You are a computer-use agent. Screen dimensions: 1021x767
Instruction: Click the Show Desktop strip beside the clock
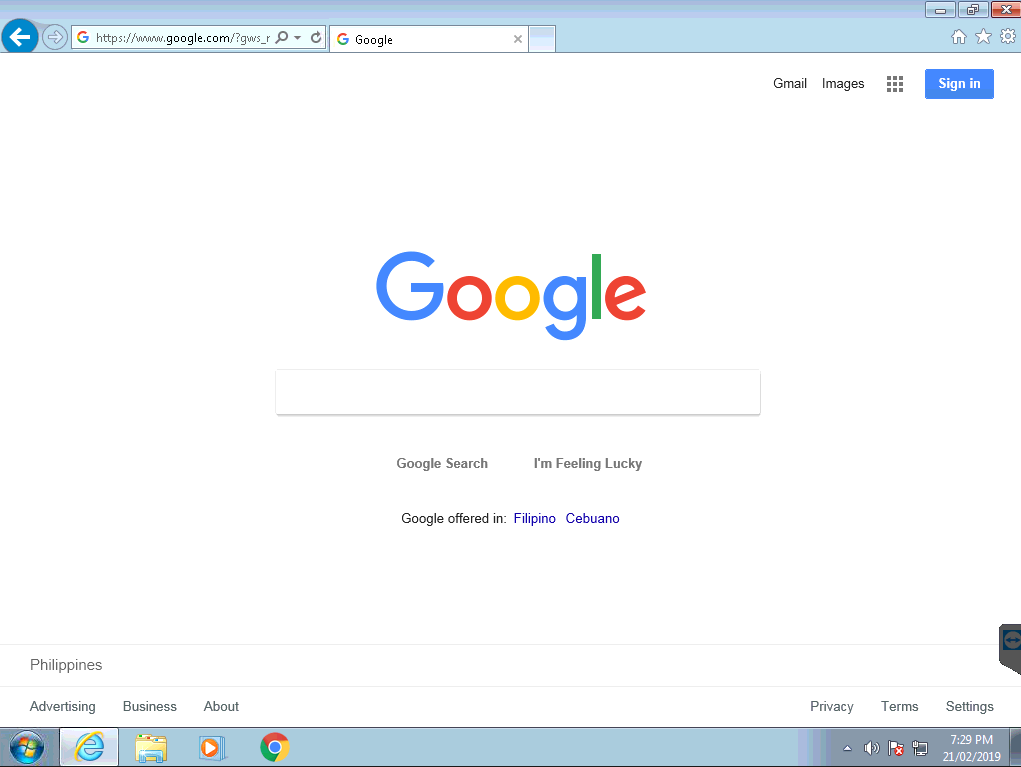[x=1015, y=747]
